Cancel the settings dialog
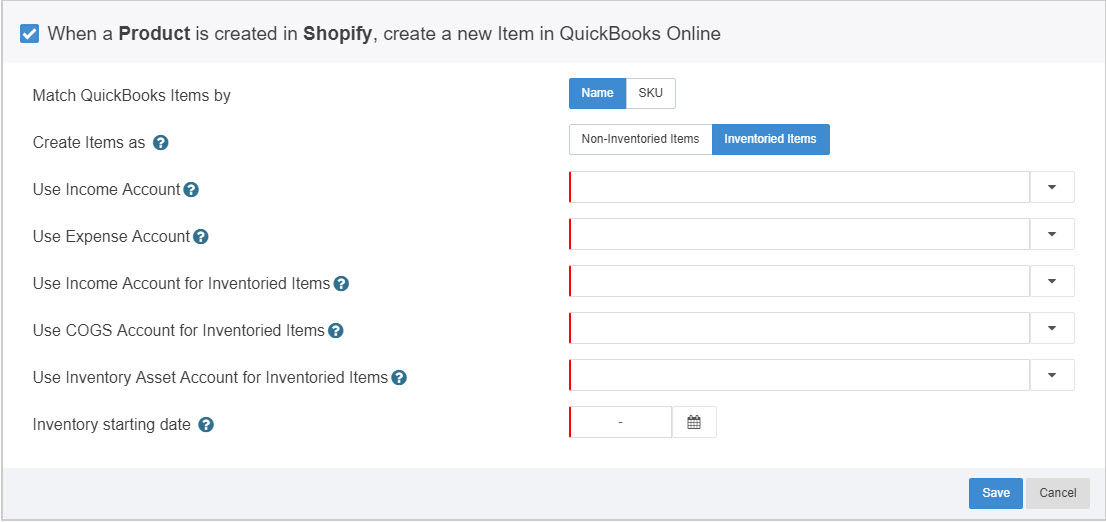This screenshot has width=1106, height=522. (1058, 493)
